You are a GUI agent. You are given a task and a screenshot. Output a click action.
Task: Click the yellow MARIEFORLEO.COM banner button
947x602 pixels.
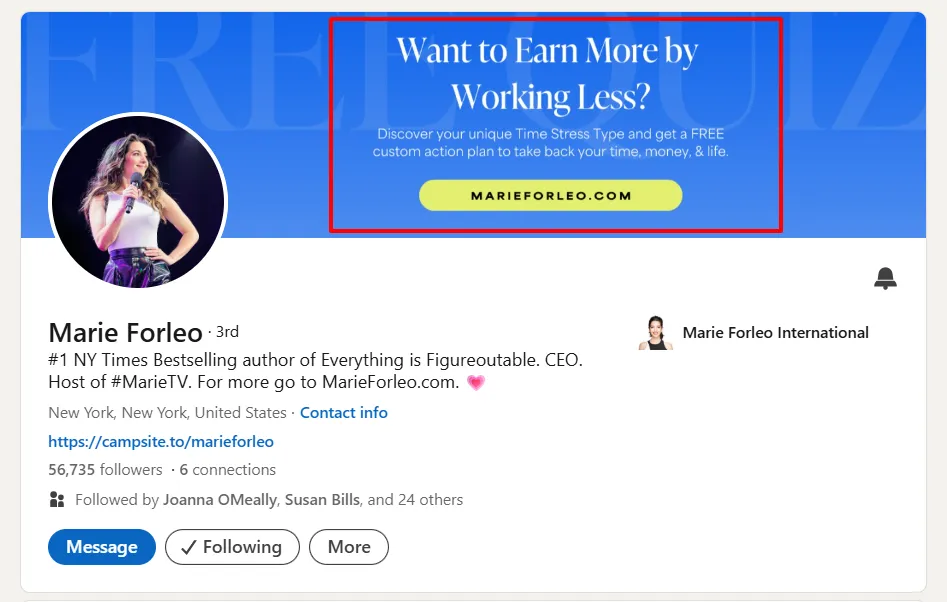[550, 196]
